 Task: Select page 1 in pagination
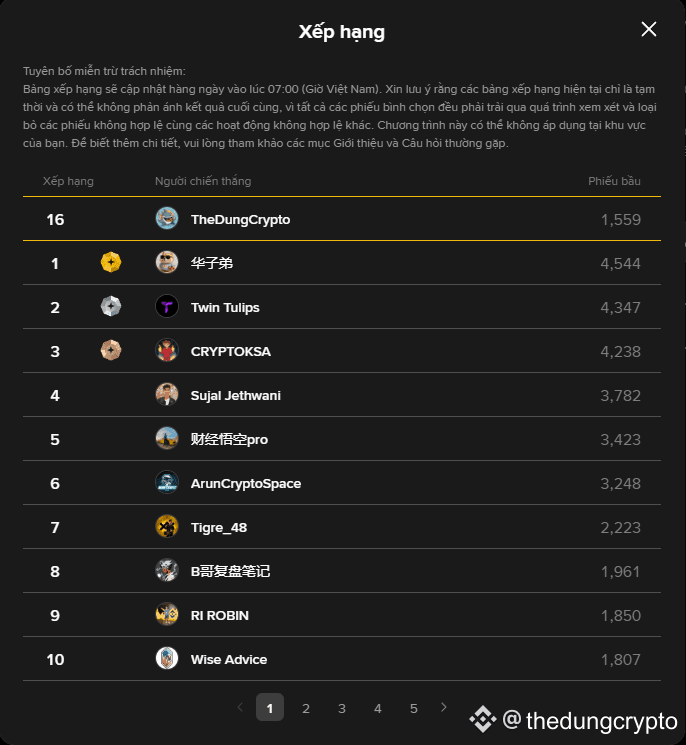(270, 708)
